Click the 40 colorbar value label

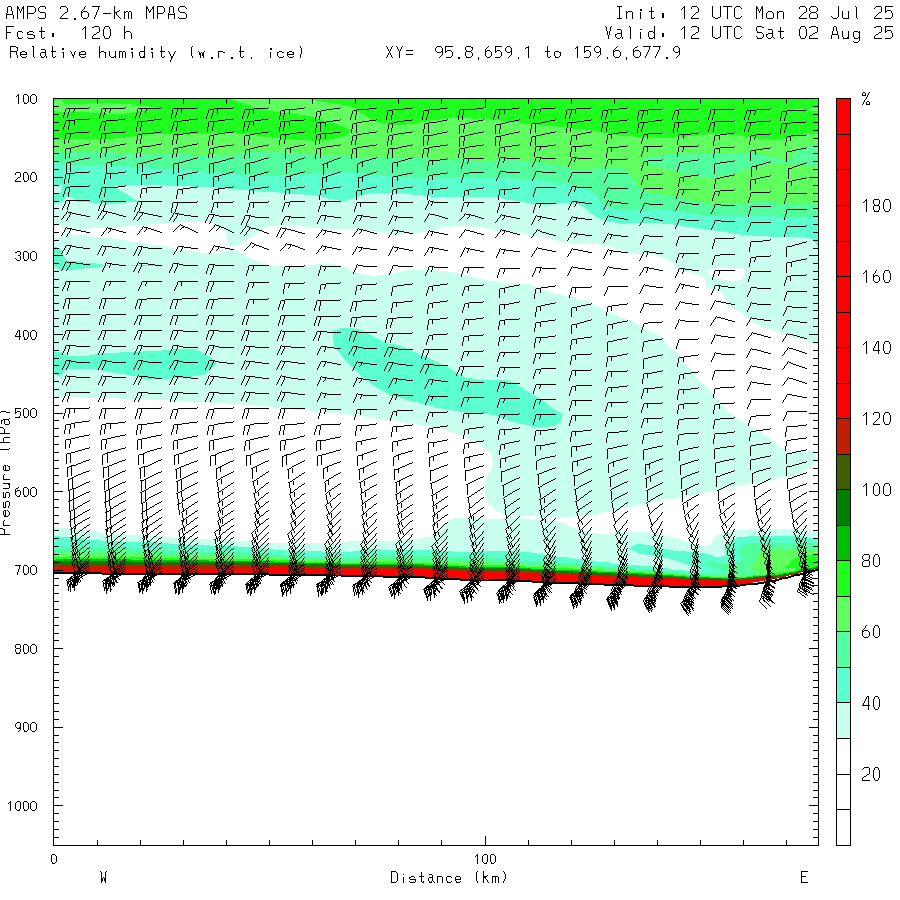click(x=871, y=703)
